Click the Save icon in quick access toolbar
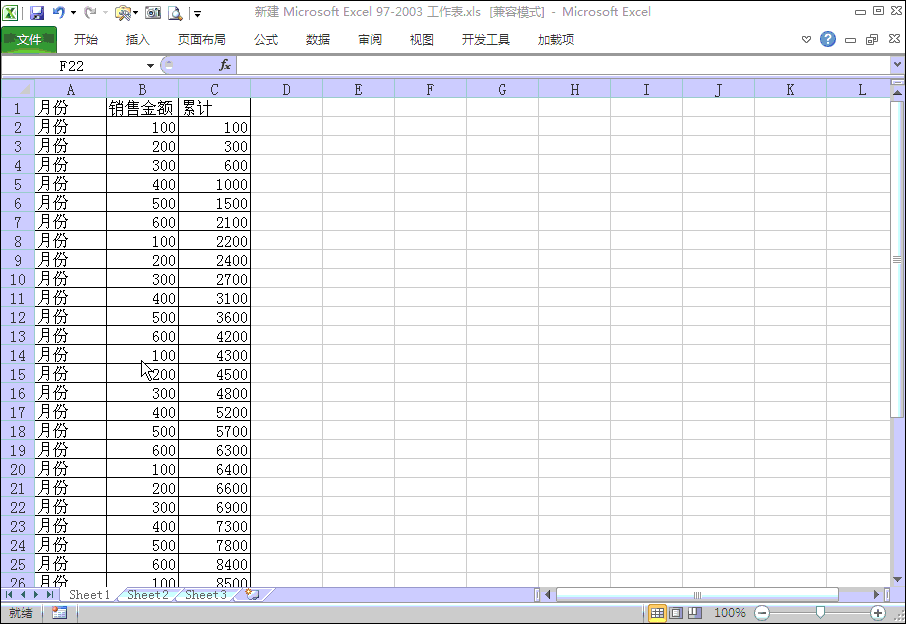 [x=37, y=12]
